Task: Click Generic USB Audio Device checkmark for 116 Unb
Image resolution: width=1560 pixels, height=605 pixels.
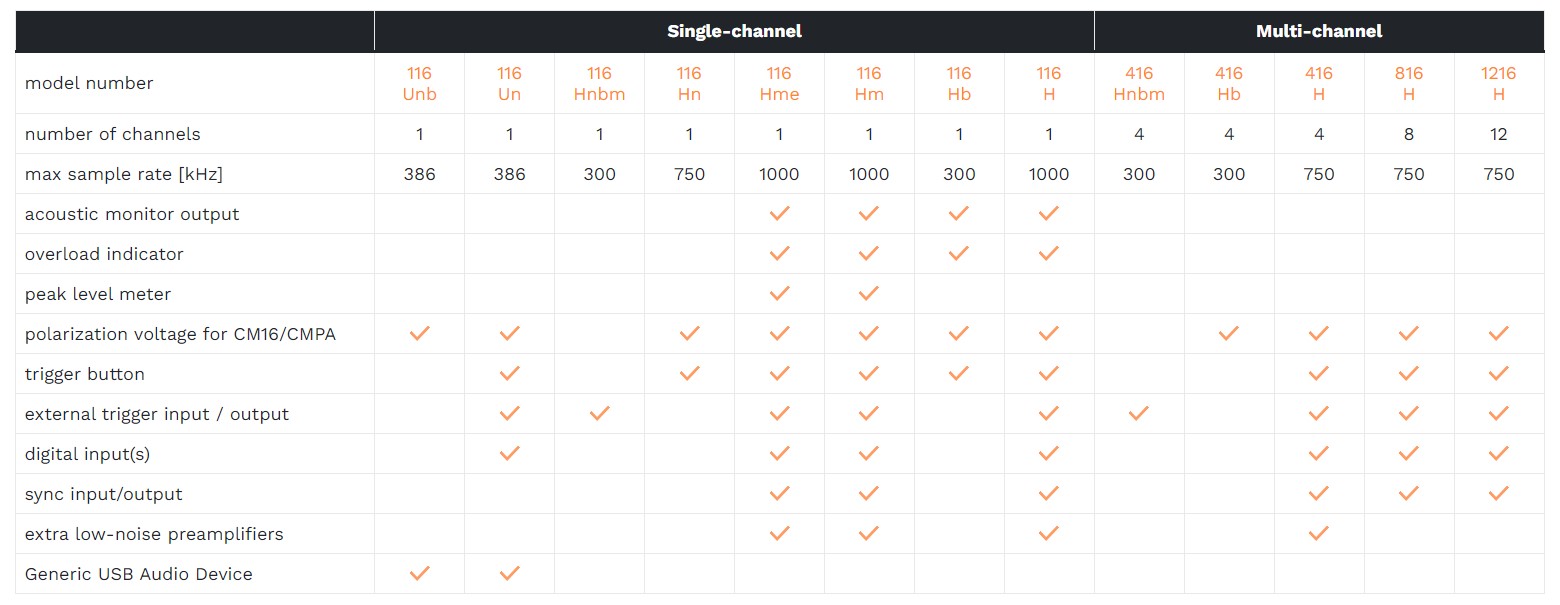Action: 420,573
